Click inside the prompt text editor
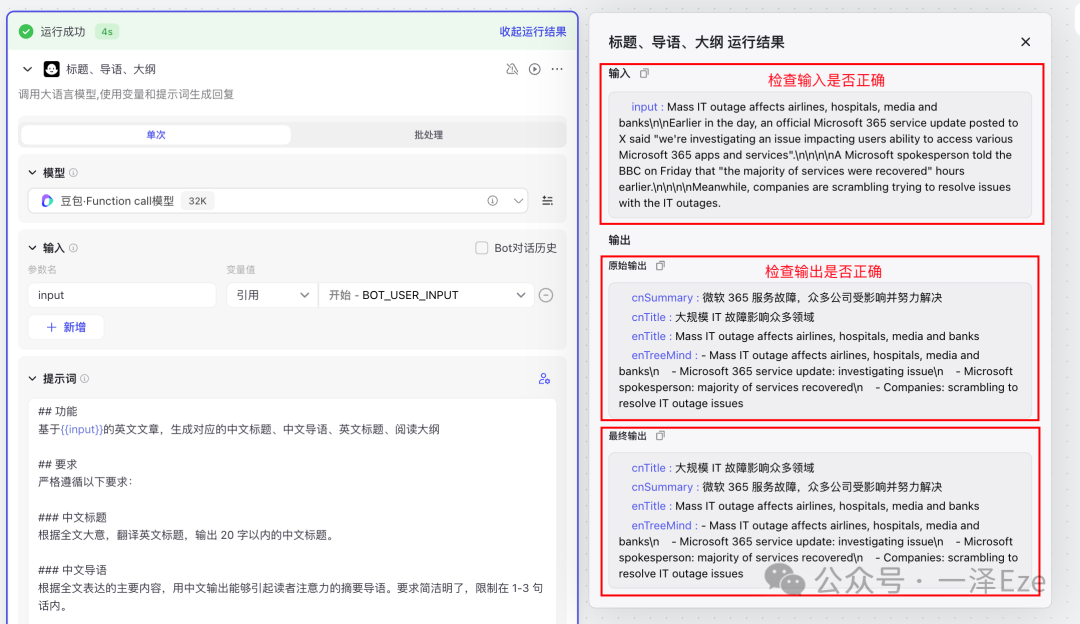The image size is (1080, 624). 292,510
